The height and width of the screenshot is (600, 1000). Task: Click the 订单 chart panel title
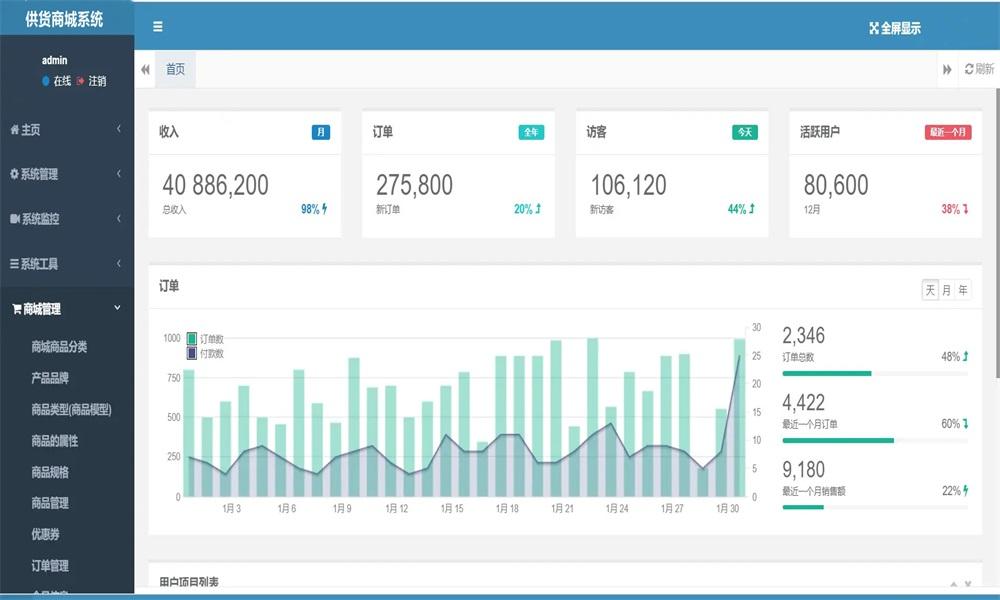[169, 286]
